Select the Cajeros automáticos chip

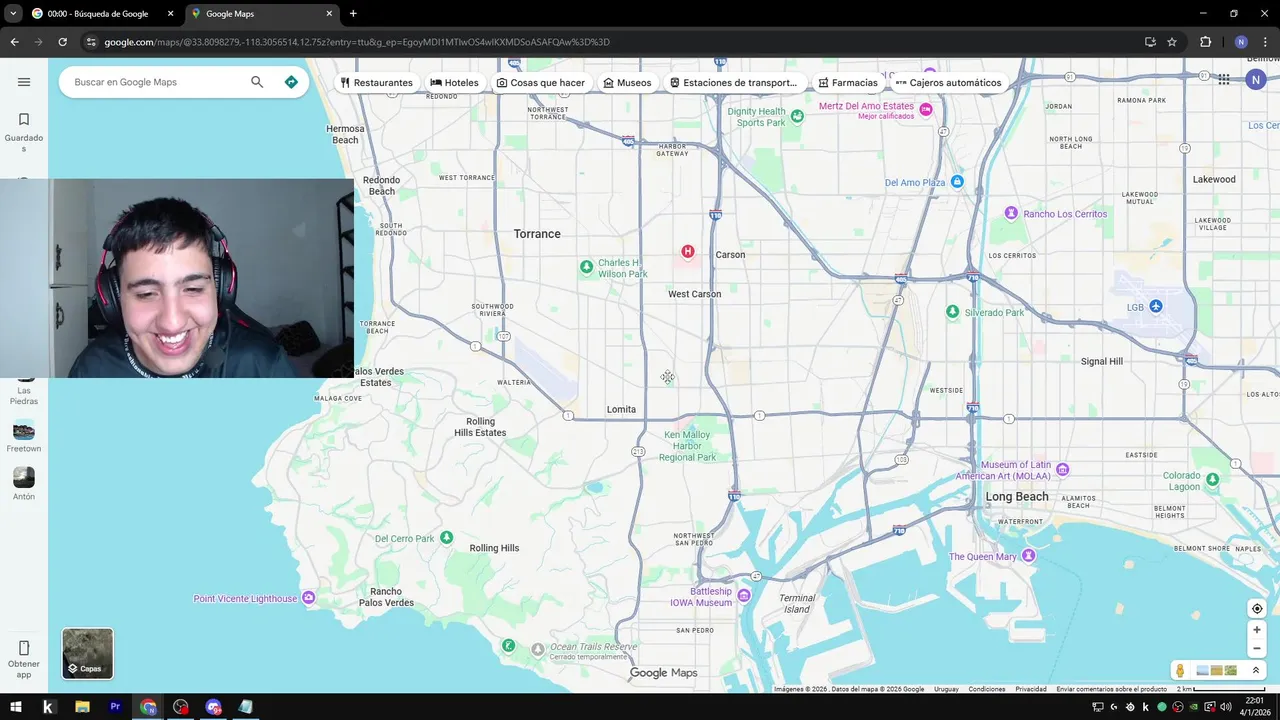point(948,83)
